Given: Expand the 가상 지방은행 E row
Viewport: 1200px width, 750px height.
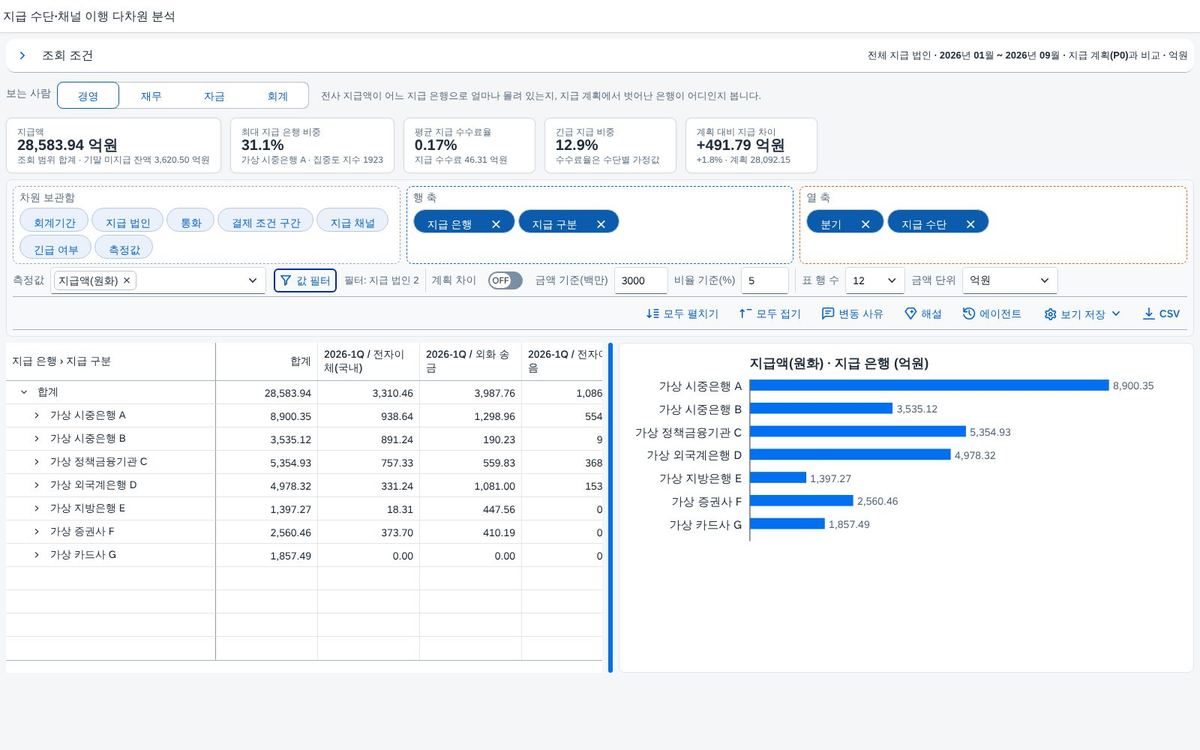Looking at the screenshot, I should (x=37, y=508).
